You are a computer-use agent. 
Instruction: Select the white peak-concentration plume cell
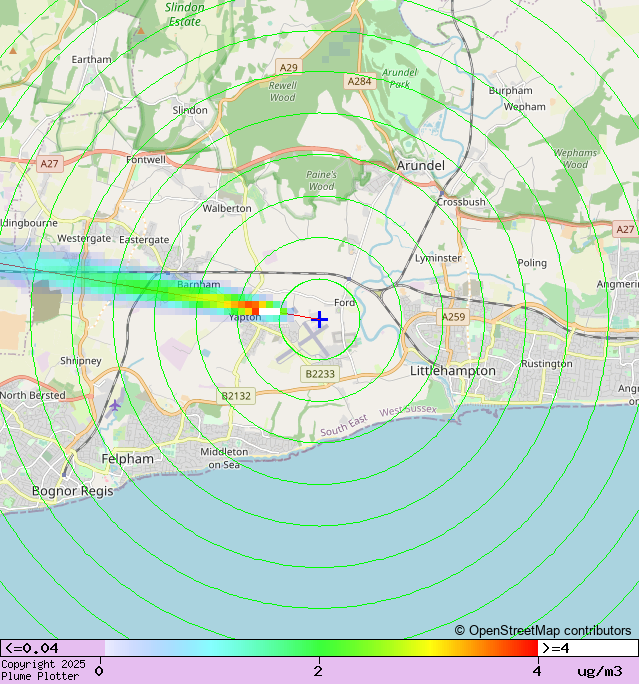pyautogui.click(x=270, y=311)
